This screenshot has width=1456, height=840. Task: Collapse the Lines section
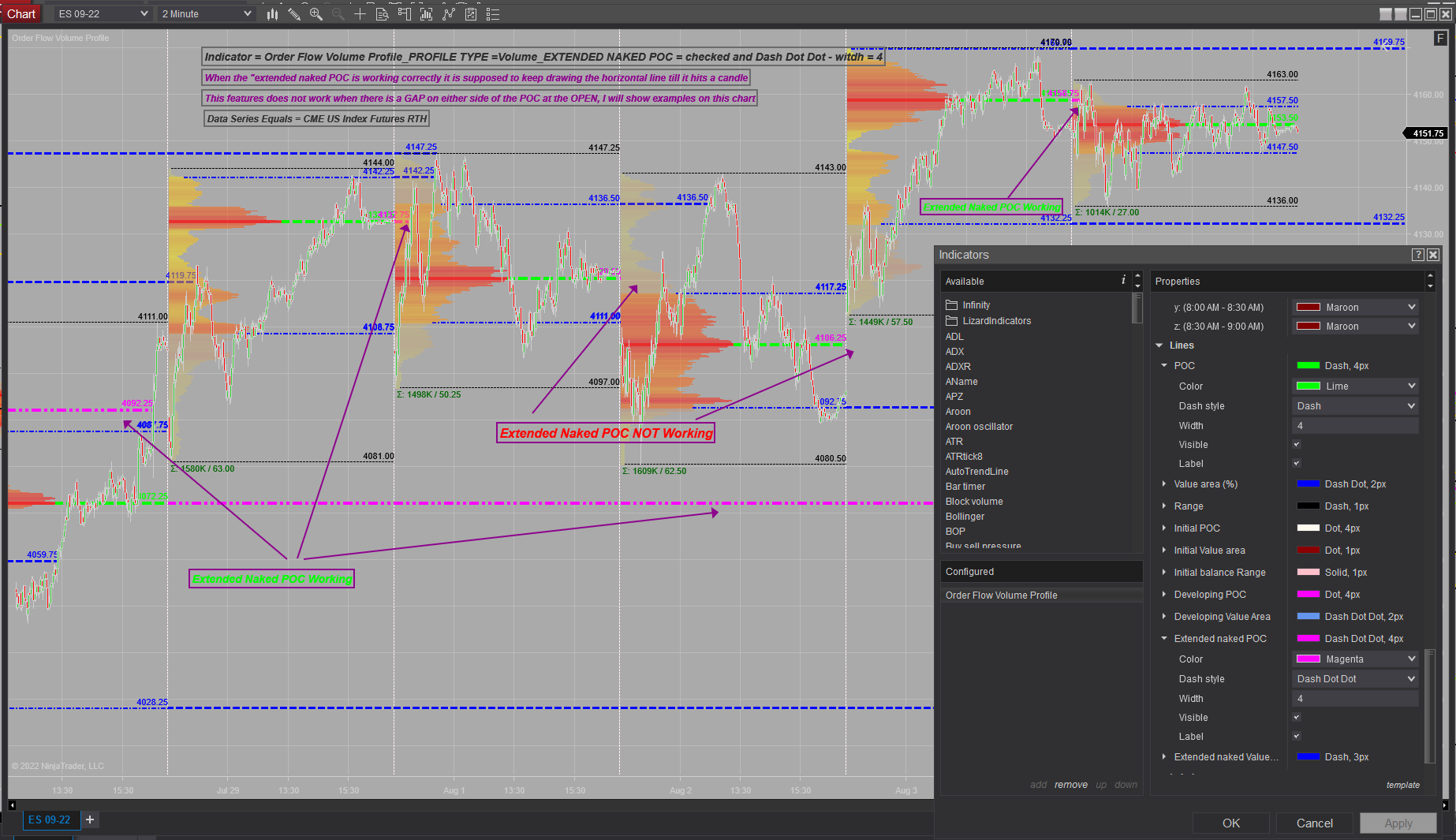(x=1159, y=345)
